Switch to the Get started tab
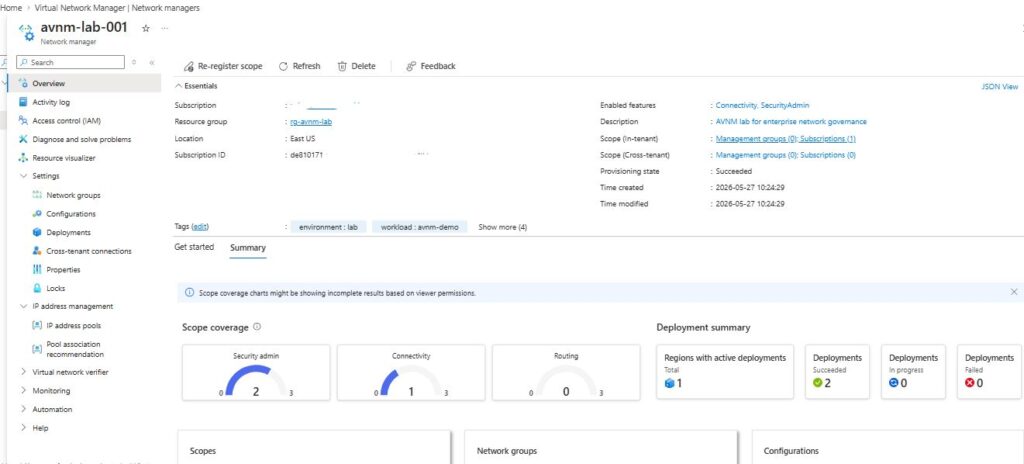 (x=194, y=247)
